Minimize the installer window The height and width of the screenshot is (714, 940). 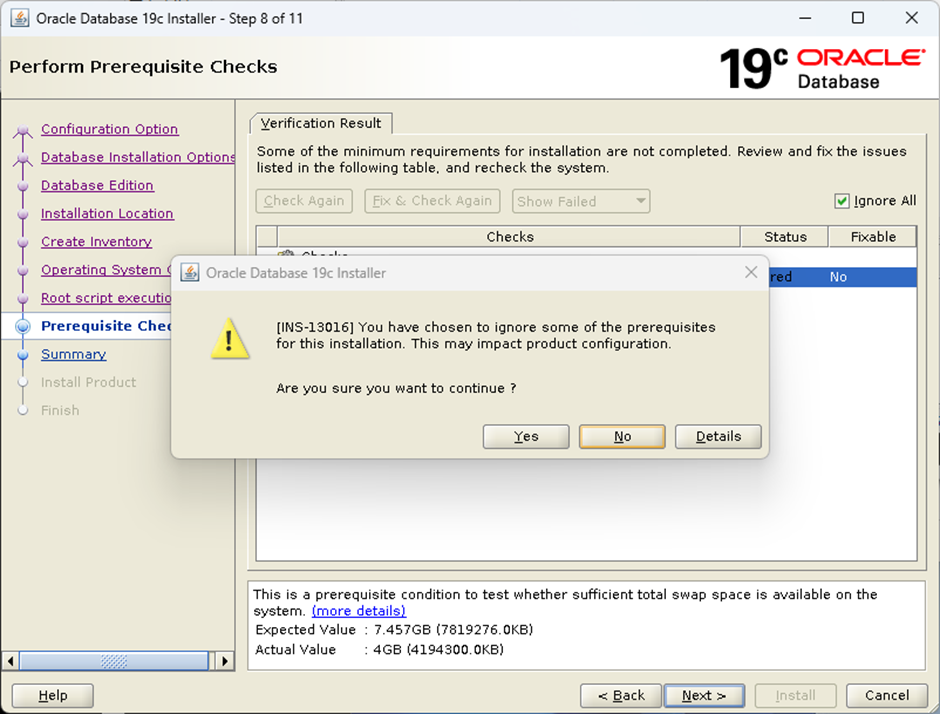click(805, 18)
